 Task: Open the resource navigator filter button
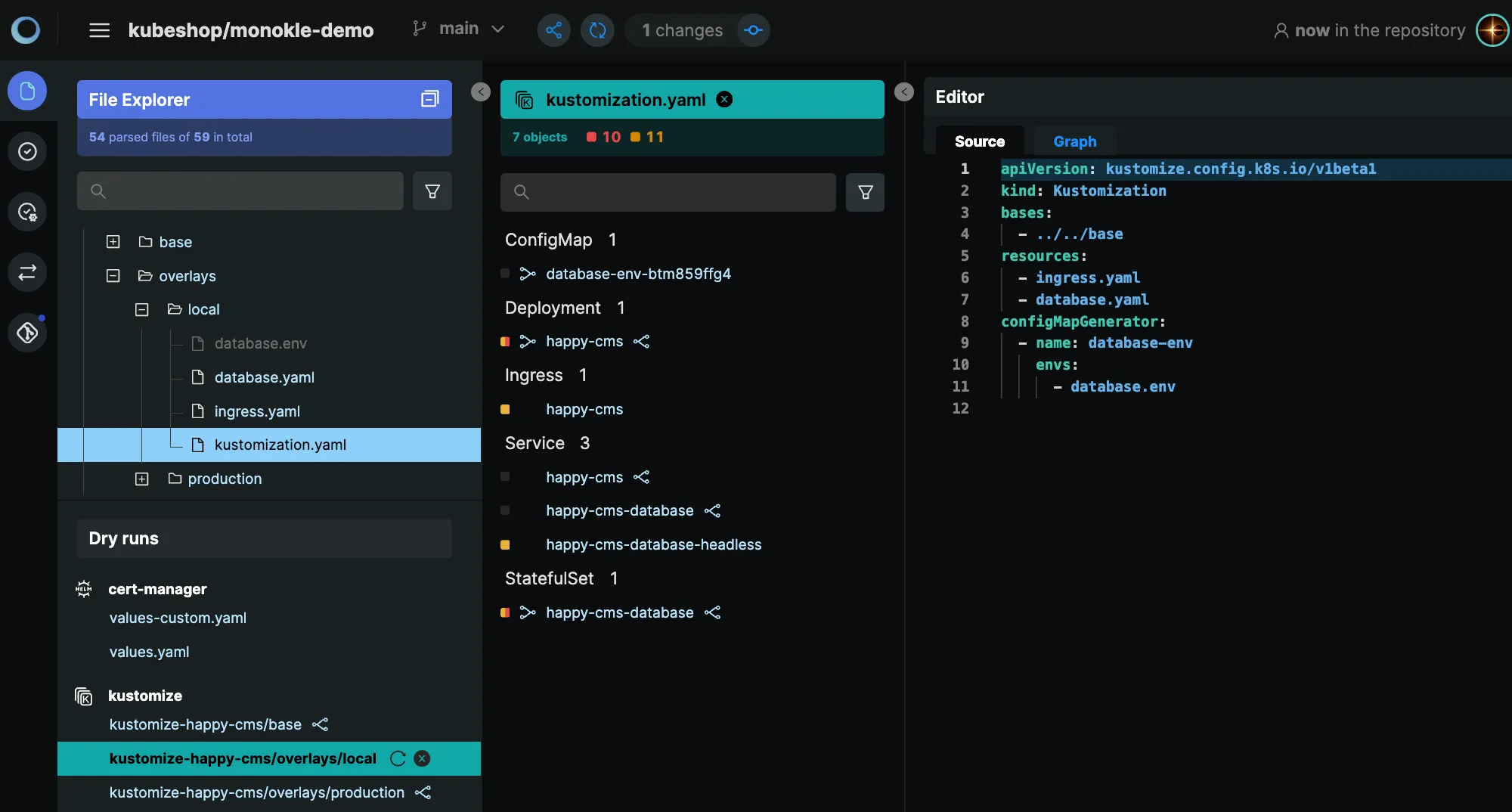coord(866,192)
